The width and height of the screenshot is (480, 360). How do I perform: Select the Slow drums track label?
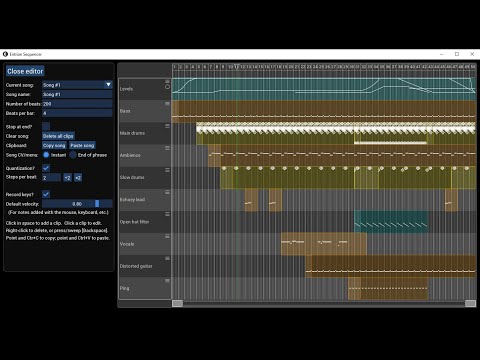point(132,177)
